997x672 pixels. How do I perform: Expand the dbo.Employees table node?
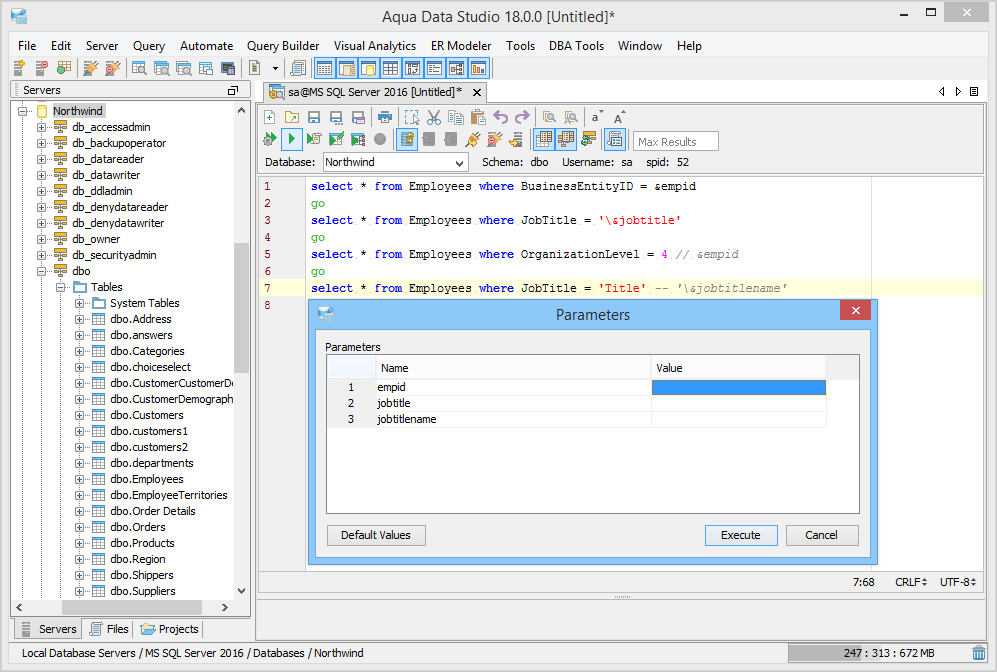[x=80, y=479]
